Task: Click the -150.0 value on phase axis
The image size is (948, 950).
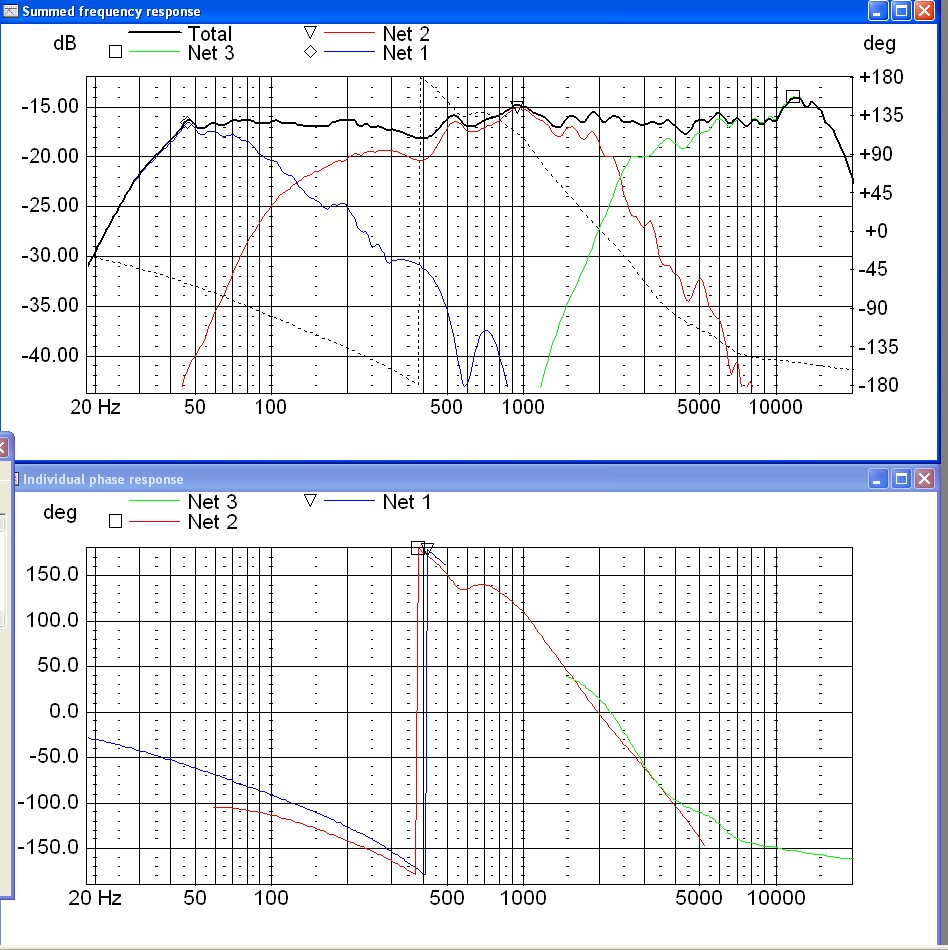Action: tap(48, 848)
